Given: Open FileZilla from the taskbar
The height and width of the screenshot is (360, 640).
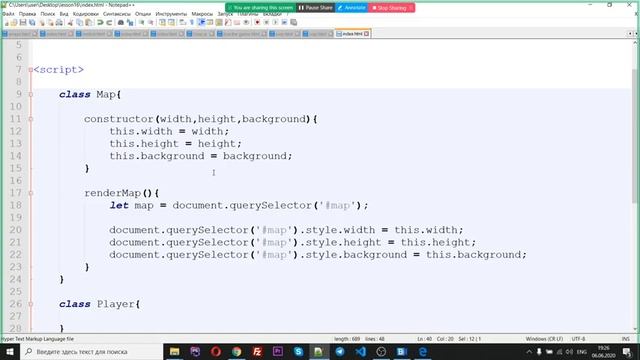Looking at the screenshot, I should (x=257, y=351).
